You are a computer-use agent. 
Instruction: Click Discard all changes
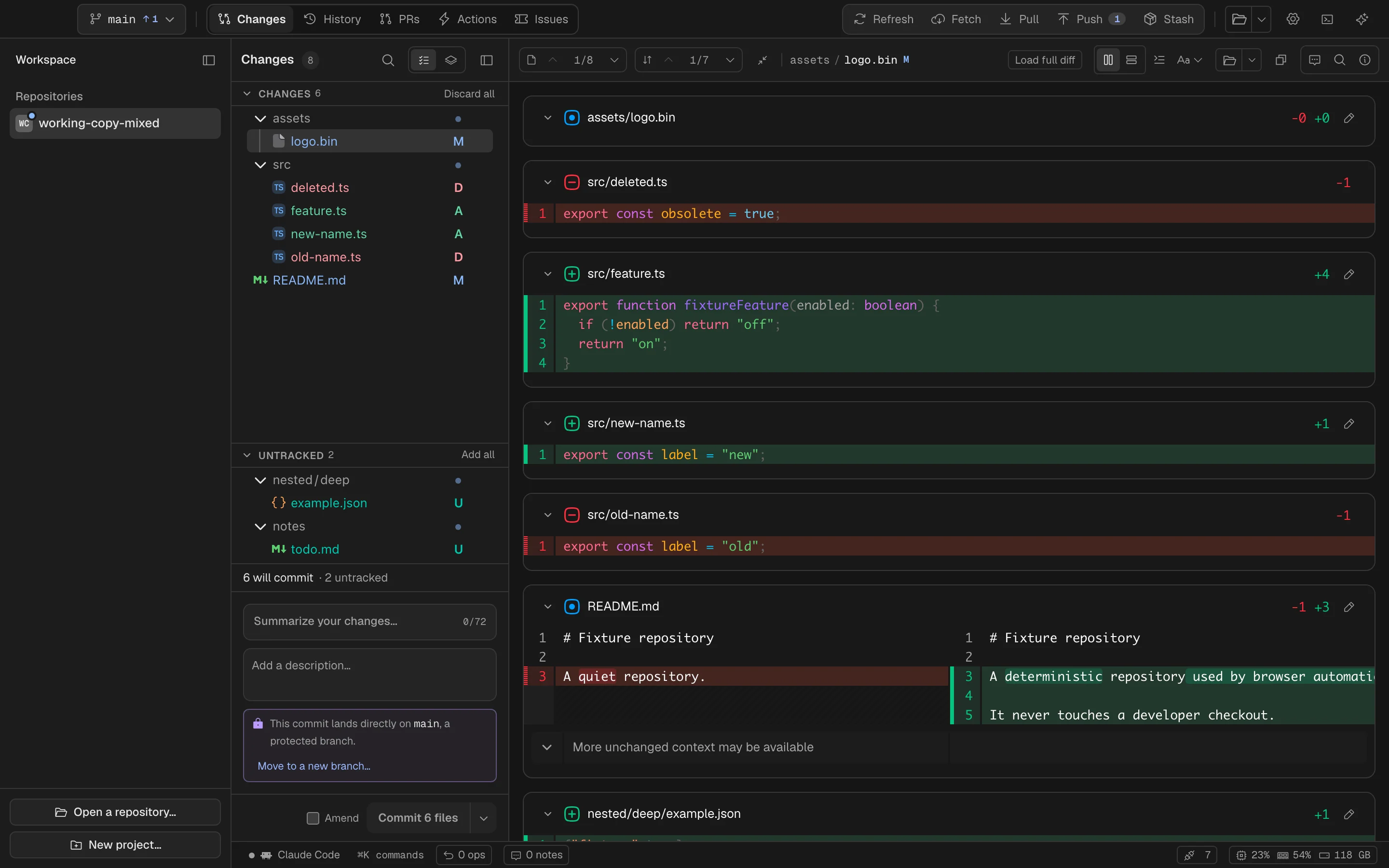coord(469,94)
